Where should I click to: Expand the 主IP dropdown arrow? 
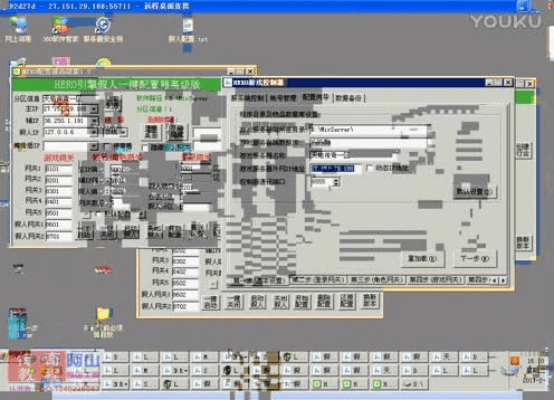coord(93,109)
